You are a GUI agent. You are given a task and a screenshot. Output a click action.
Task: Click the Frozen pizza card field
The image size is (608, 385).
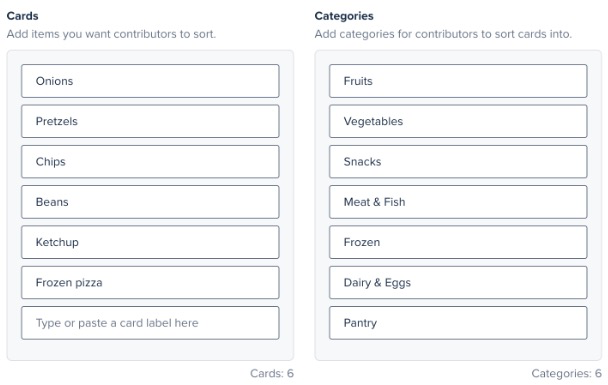coord(150,283)
